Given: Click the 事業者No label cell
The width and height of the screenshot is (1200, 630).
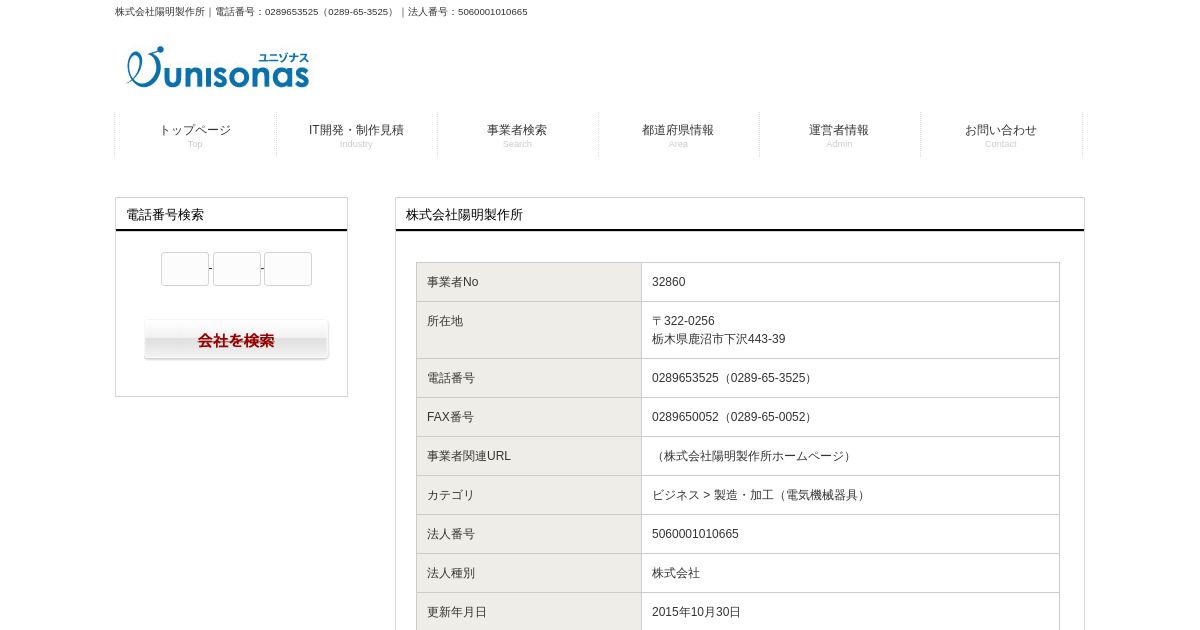Looking at the screenshot, I should click(x=529, y=282).
